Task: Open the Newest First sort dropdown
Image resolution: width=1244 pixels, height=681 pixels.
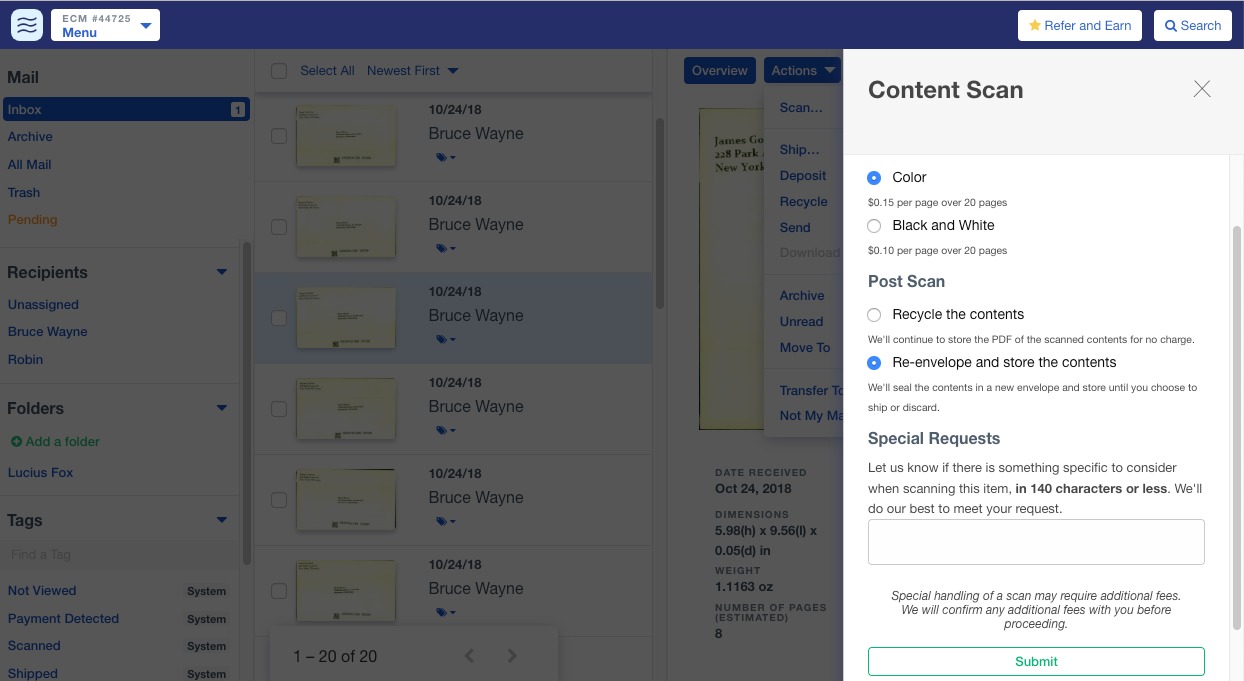Action: (x=412, y=70)
